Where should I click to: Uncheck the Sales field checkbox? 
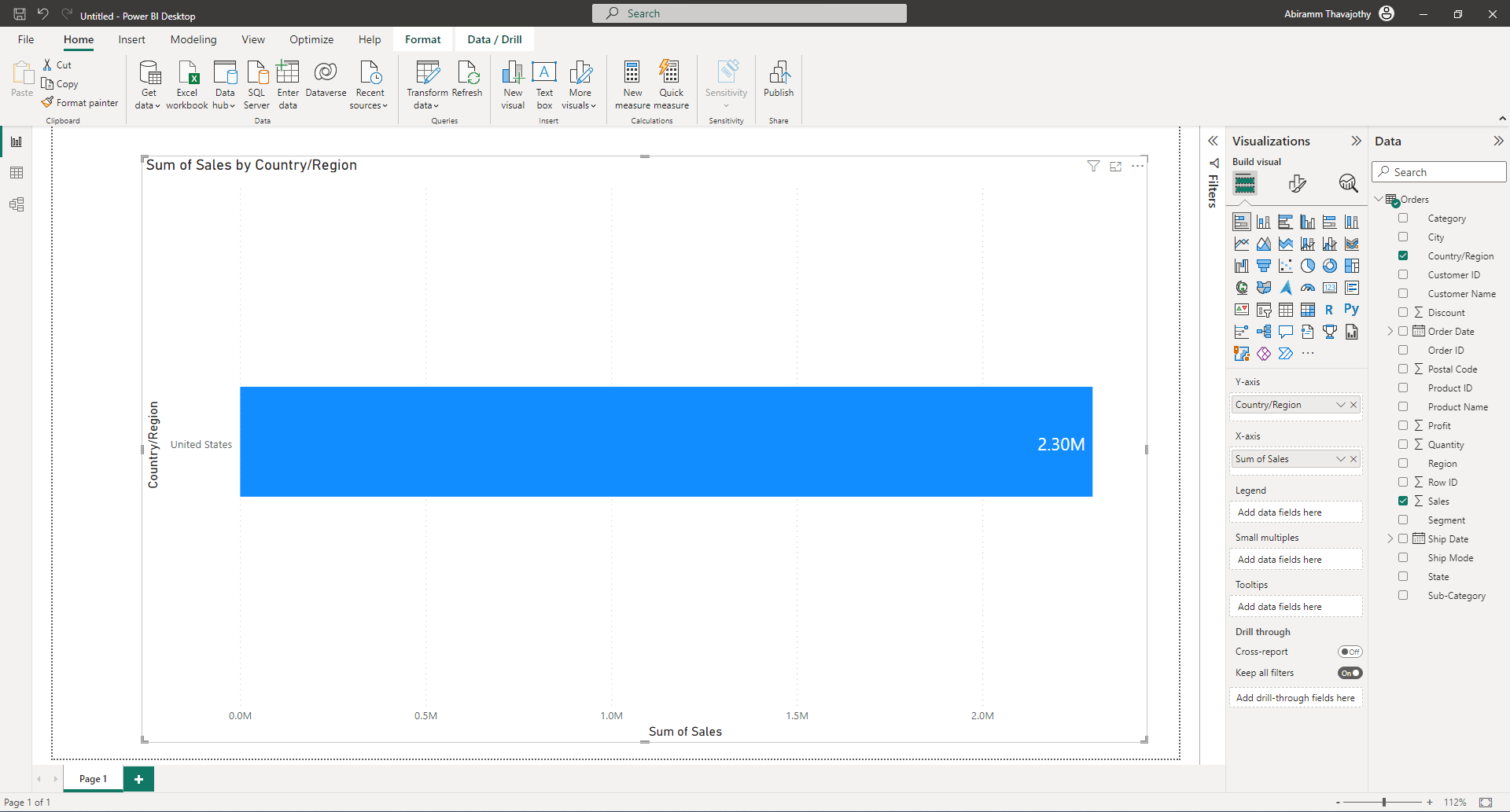(1403, 502)
